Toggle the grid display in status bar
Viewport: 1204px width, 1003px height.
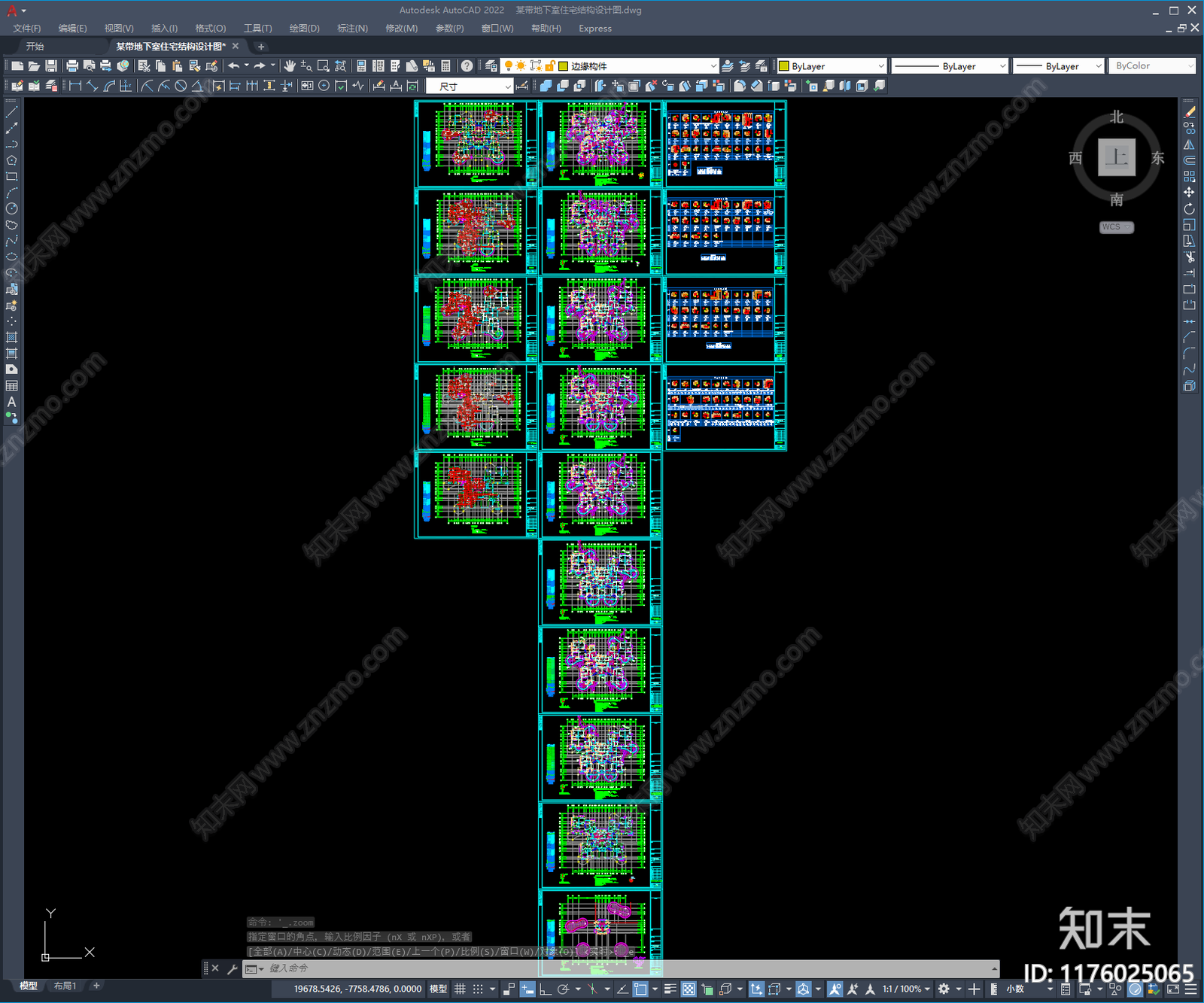(x=460, y=989)
